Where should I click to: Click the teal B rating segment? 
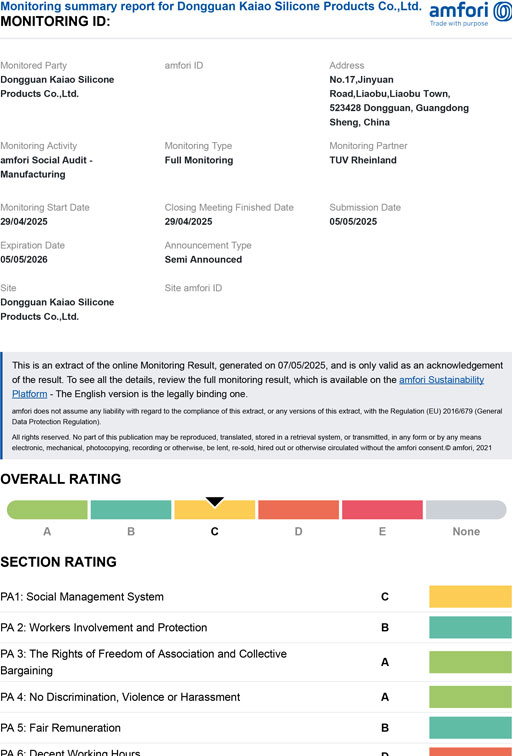pyautogui.click(x=131, y=510)
